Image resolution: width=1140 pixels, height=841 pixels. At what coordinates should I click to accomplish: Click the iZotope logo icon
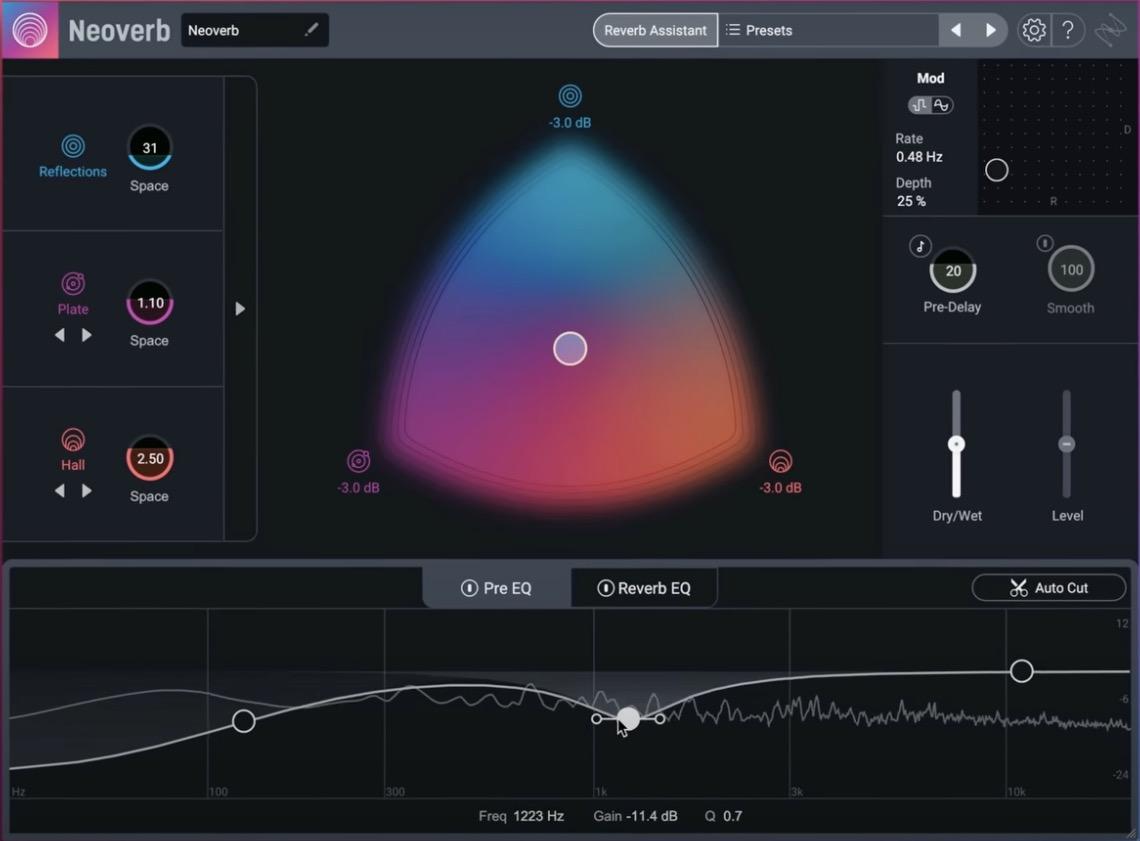click(x=1110, y=31)
